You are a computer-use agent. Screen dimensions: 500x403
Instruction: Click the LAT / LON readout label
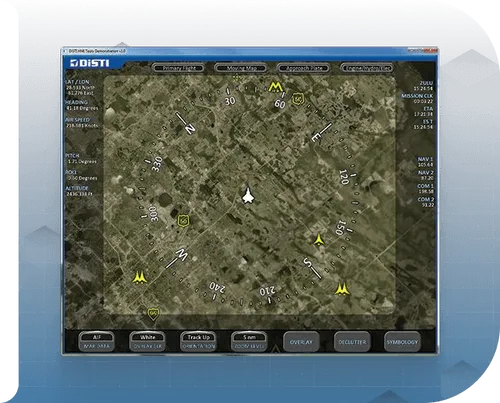point(78,82)
